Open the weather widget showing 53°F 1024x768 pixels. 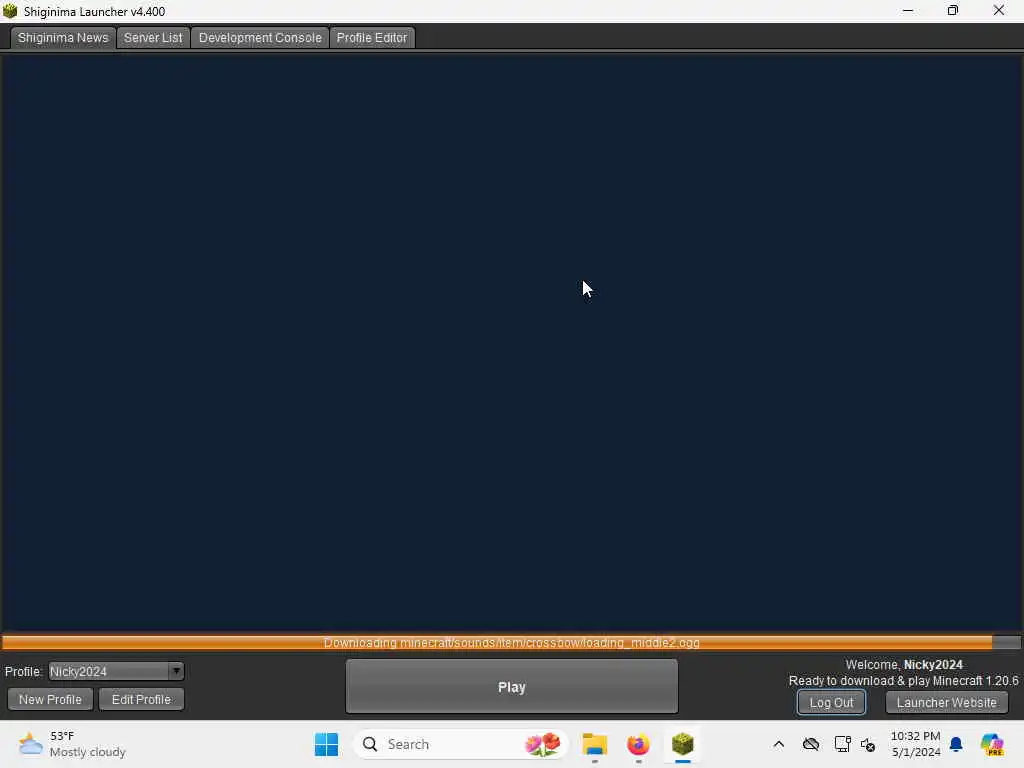72,744
